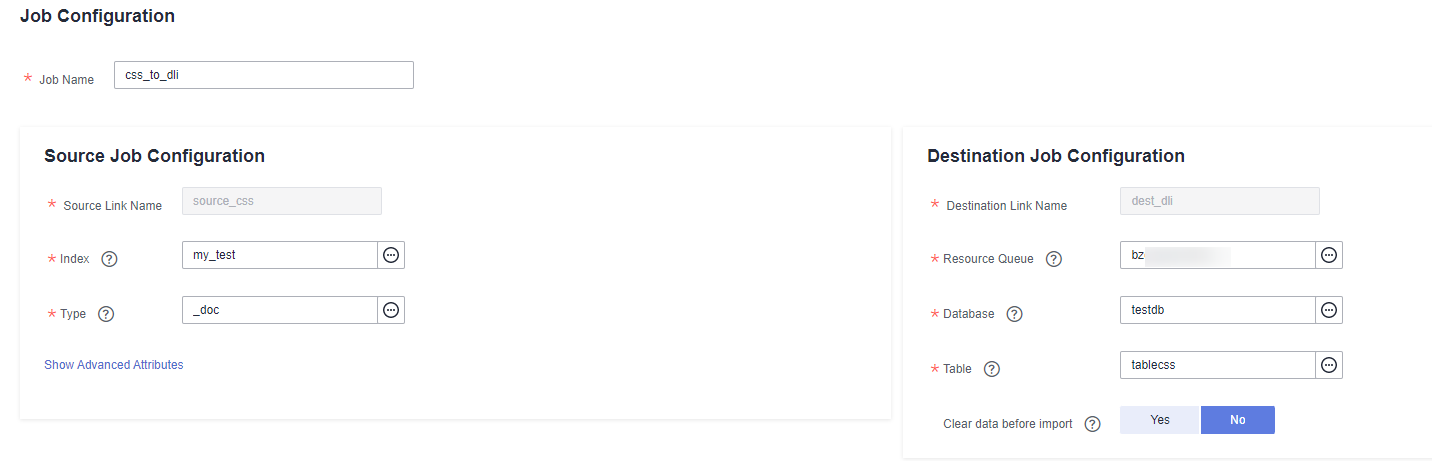Click help icon beside Database
The image size is (1432, 461).
[1014, 314]
